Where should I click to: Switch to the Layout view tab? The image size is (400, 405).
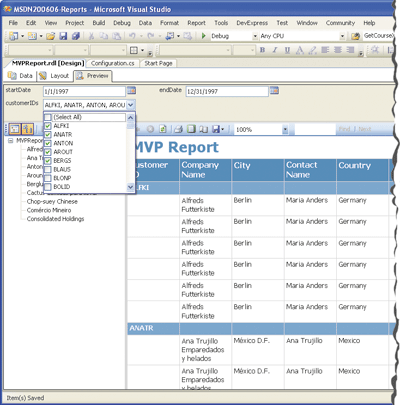coord(53,76)
